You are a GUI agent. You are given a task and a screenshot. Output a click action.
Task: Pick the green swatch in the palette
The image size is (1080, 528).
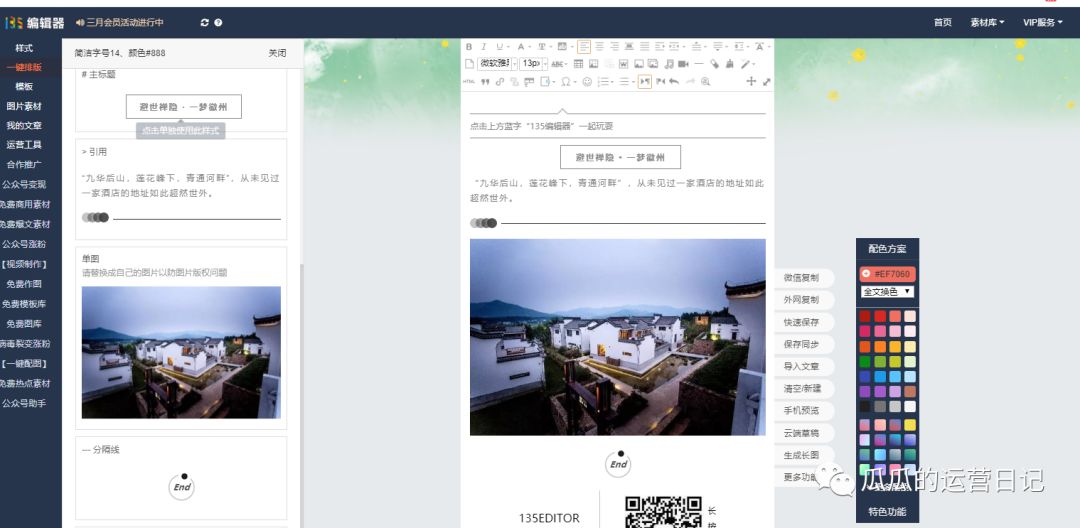click(x=865, y=361)
